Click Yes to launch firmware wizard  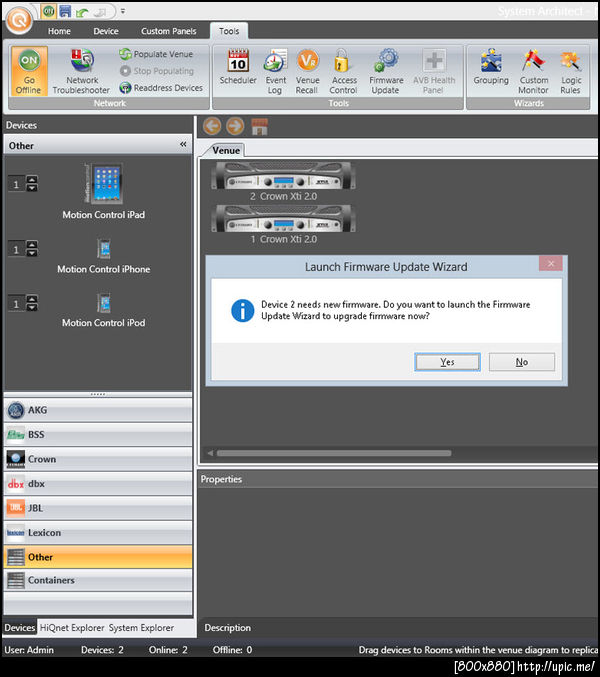click(x=447, y=362)
